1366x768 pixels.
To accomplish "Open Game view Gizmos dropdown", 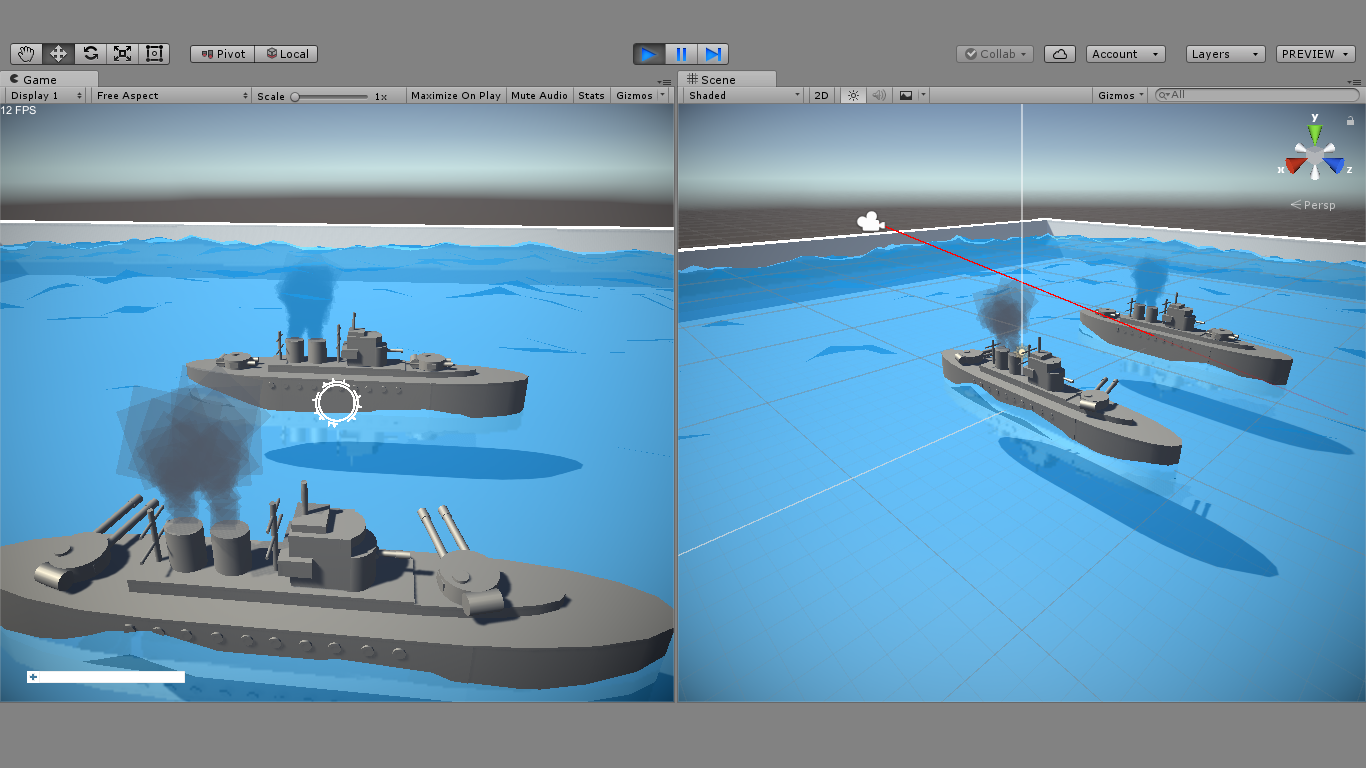I will [639, 96].
